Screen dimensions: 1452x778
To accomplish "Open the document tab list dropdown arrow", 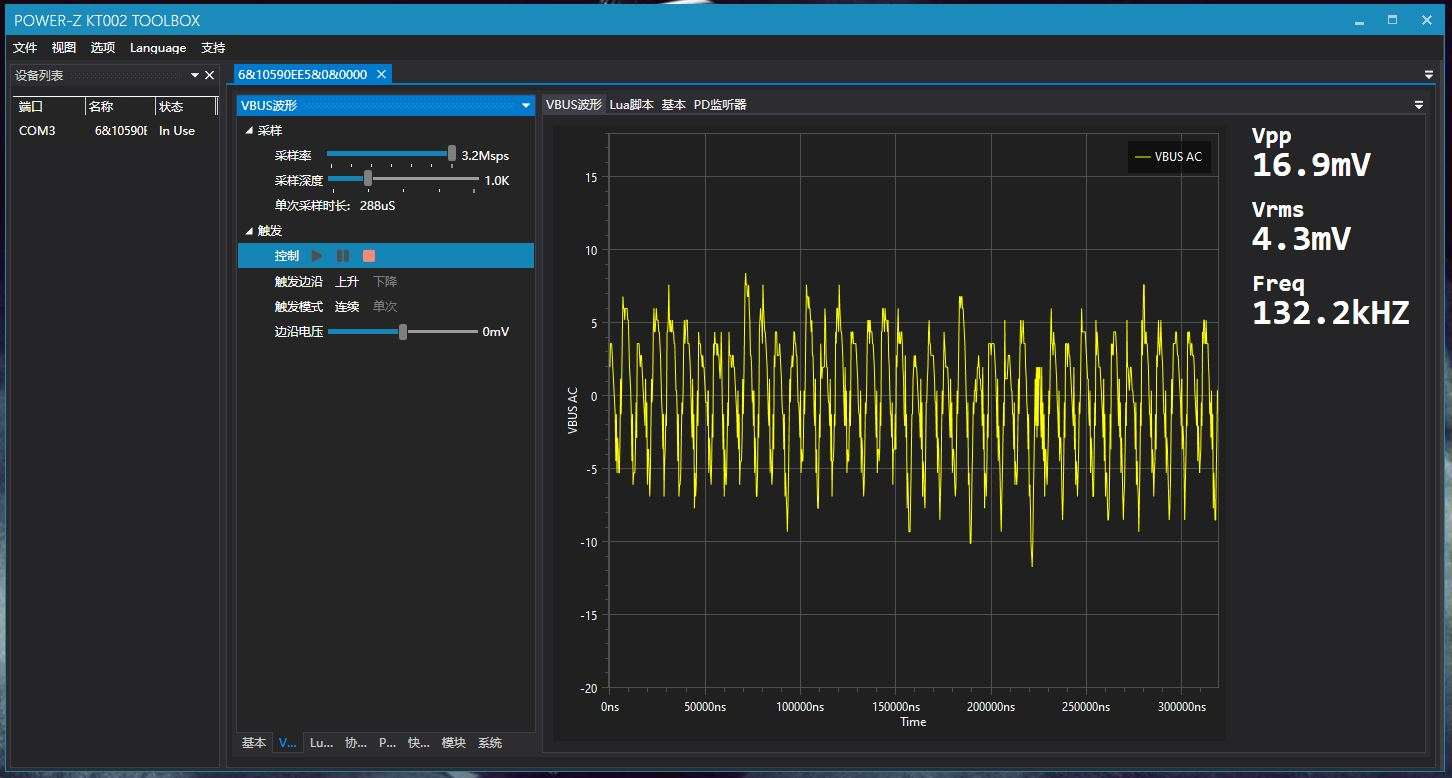I will pos(1429,74).
